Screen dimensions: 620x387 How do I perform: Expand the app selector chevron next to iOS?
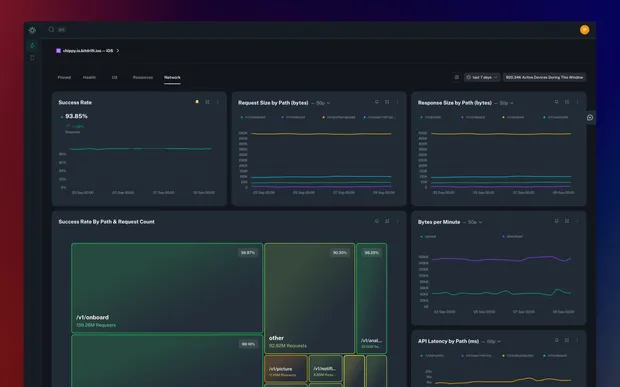(118, 51)
